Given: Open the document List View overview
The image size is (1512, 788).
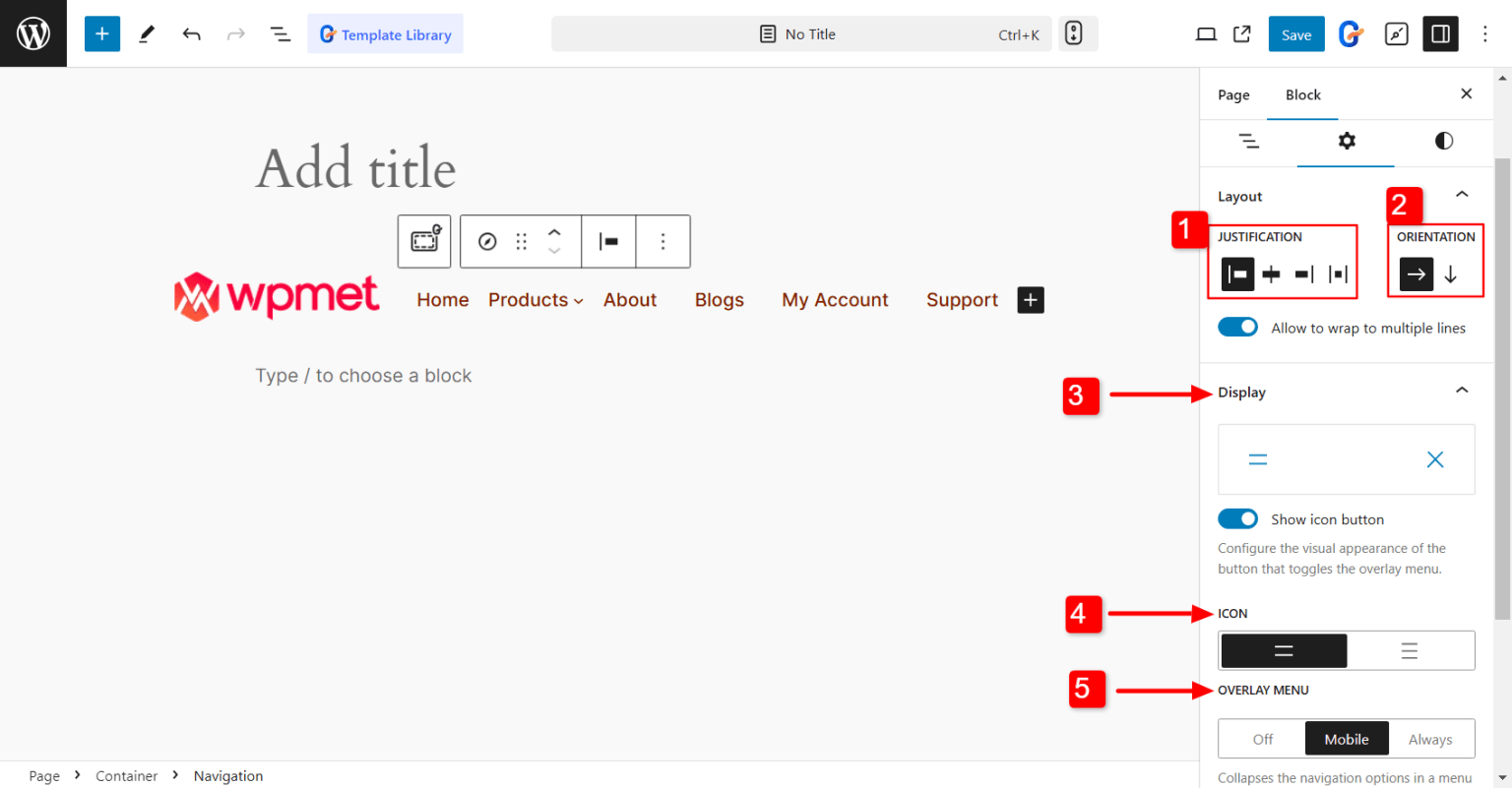Looking at the screenshot, I should [x=281, y=32].
